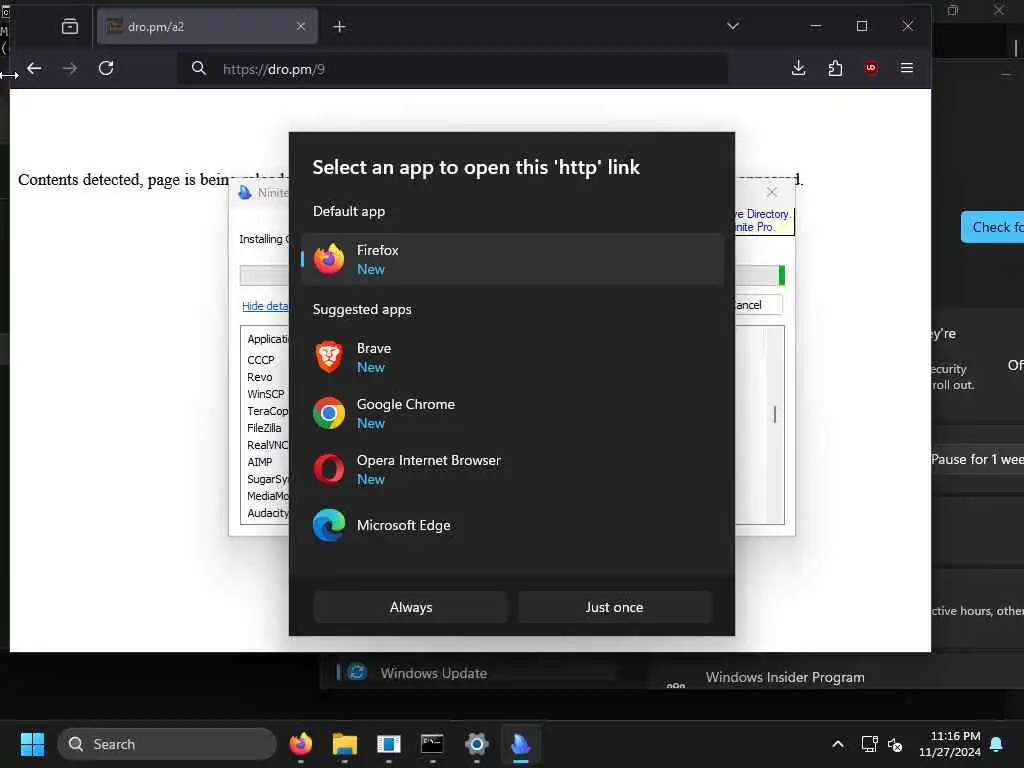The width and height of the screenshot is (1024, 768).
Task: Click the muted volume tray icon
Action: tap(895, 744)
